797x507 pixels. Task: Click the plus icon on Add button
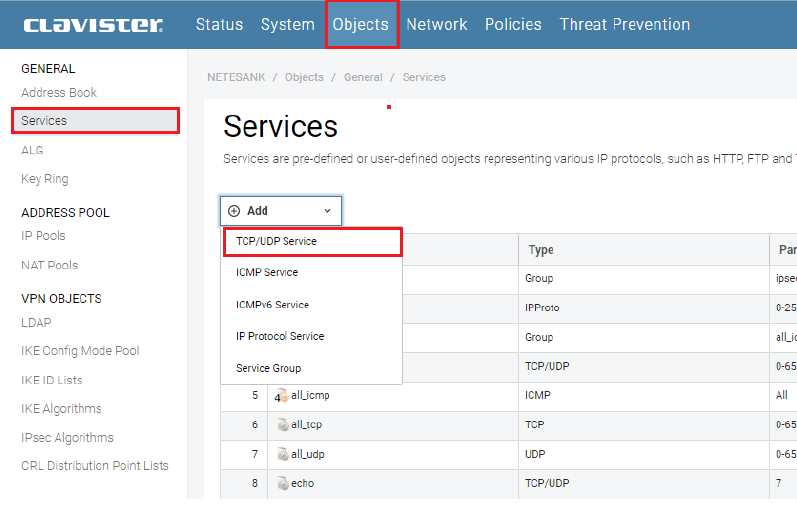coord(234,211)
